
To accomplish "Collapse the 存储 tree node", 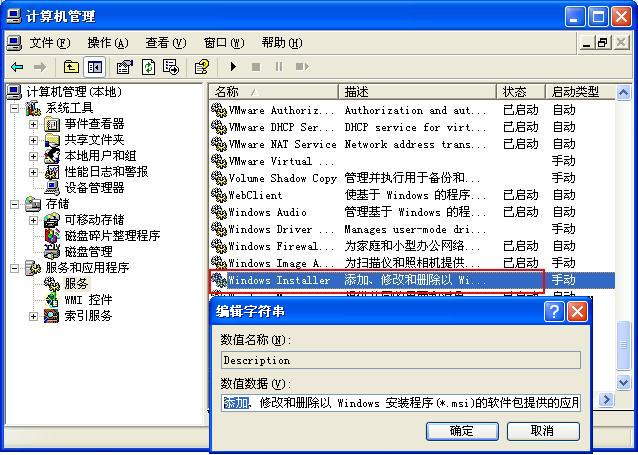I will pyautogui.click(x=15, y=204).
